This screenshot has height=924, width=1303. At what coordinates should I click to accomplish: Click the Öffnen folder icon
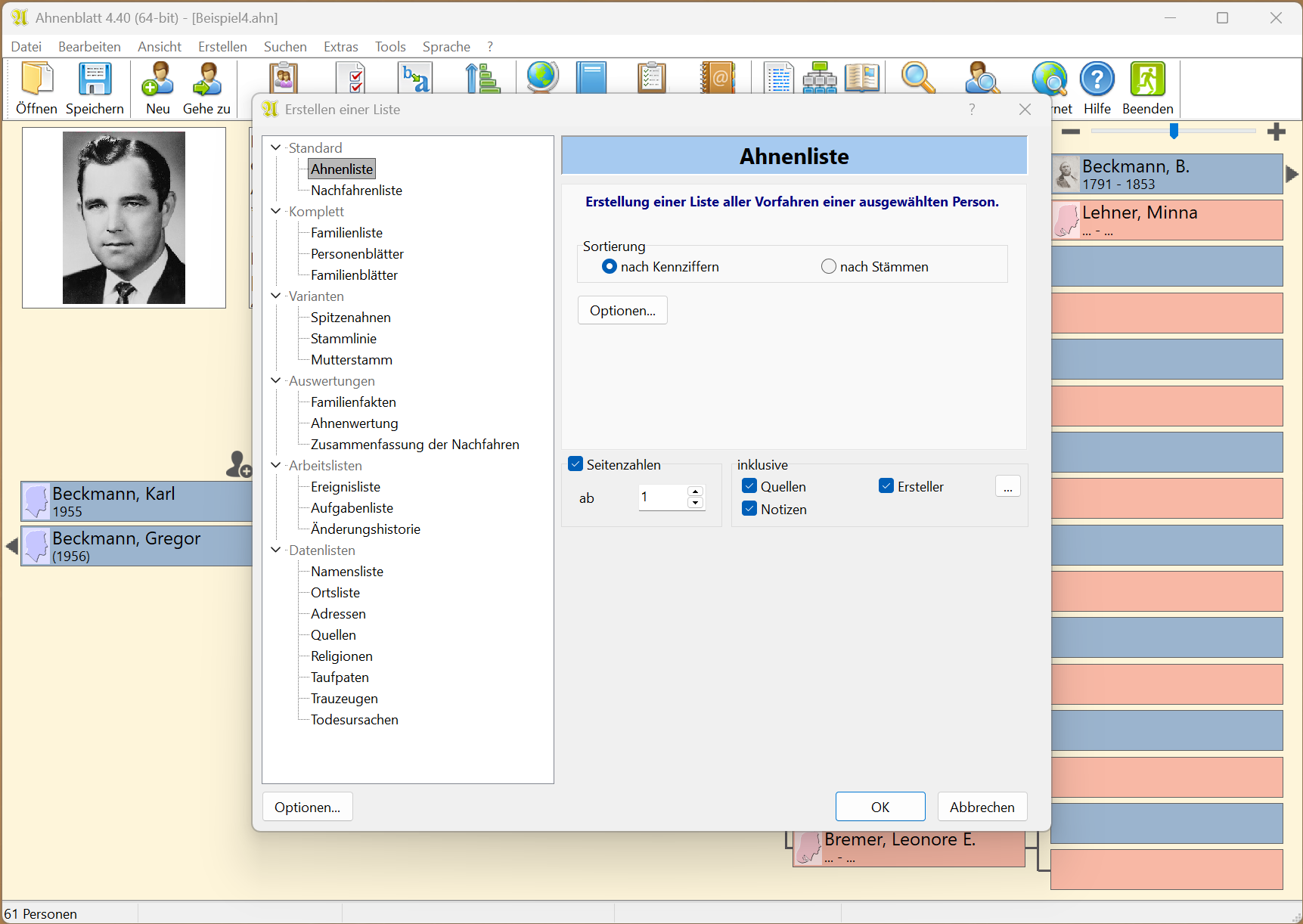[x=36, y=80]
